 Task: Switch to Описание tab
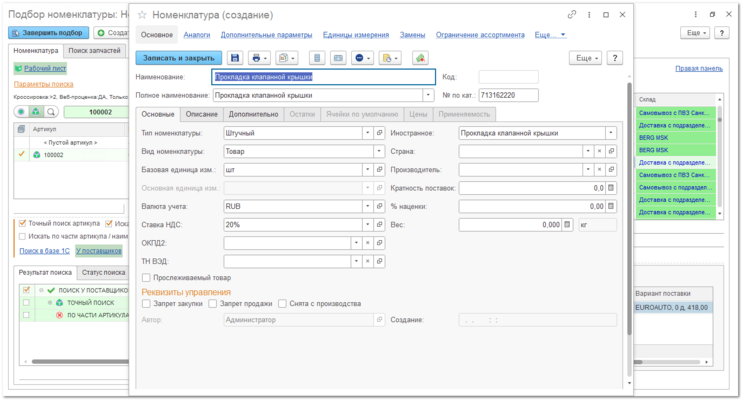coord(201,114)
